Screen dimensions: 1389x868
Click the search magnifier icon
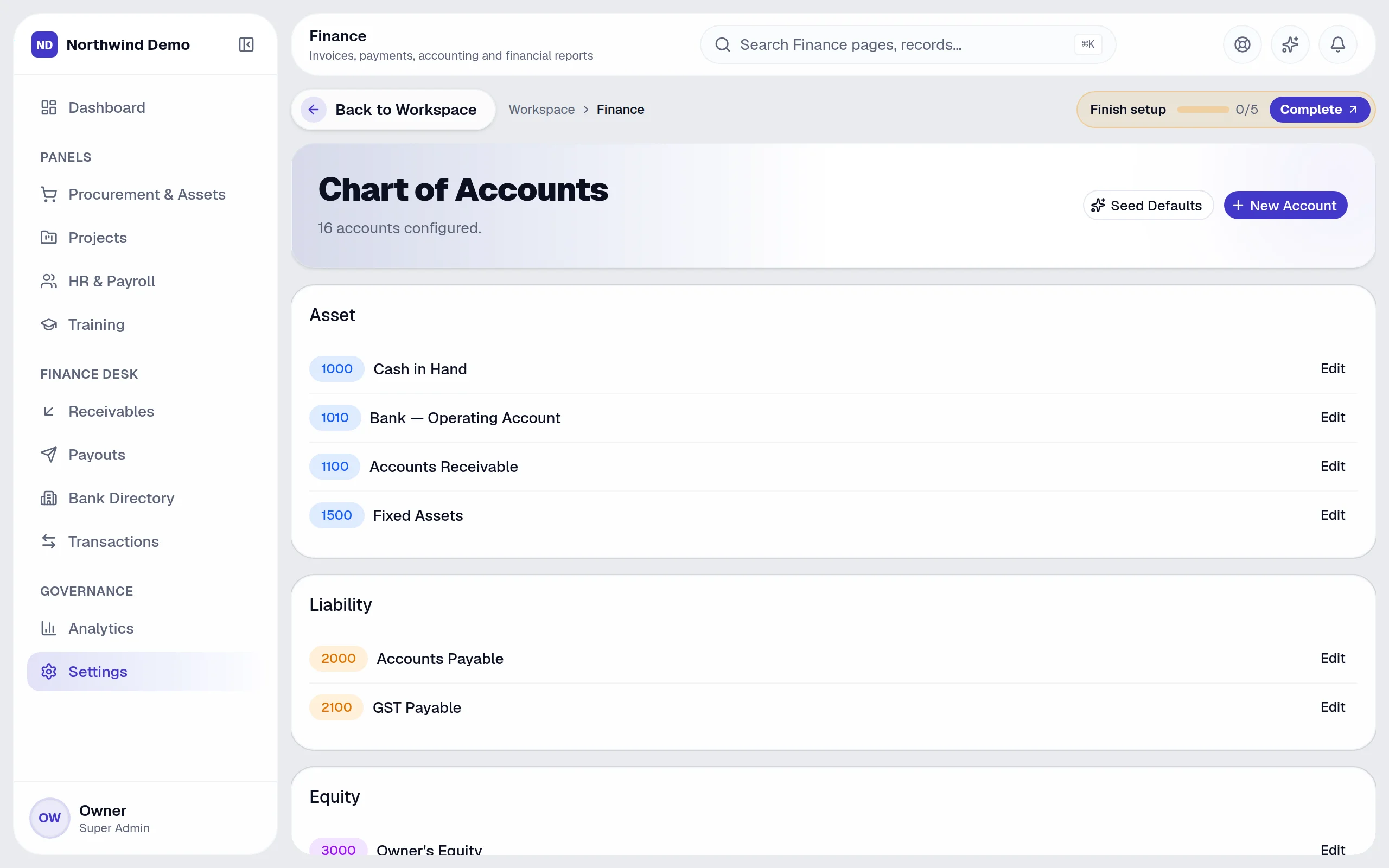click(723, 45)
